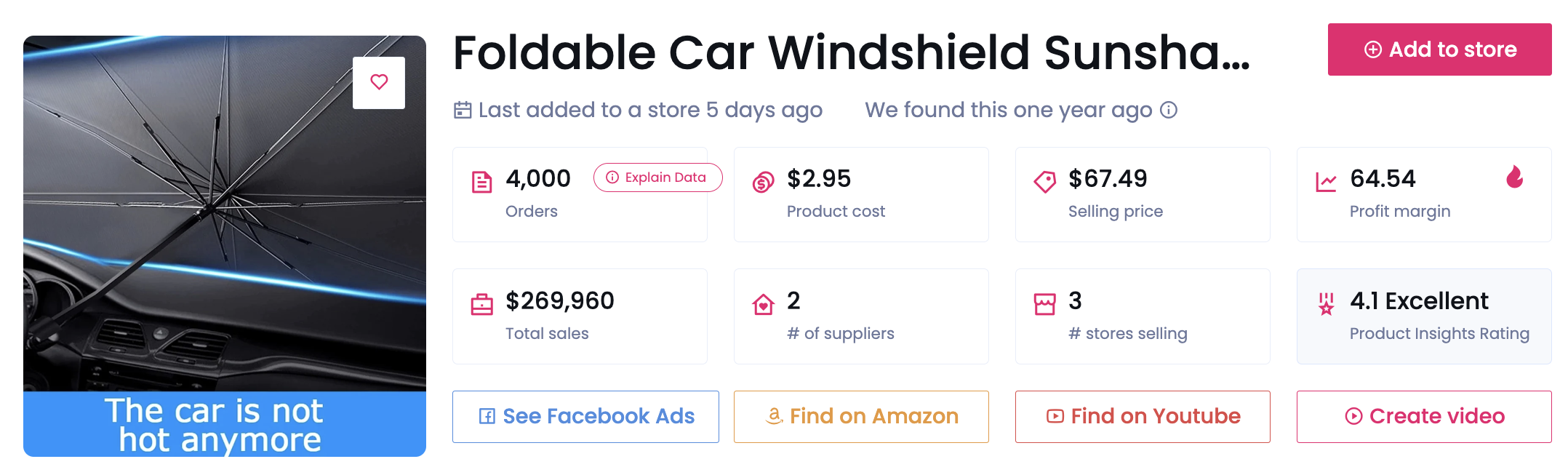Click the stores selling shop icon

pos(1044,304)
